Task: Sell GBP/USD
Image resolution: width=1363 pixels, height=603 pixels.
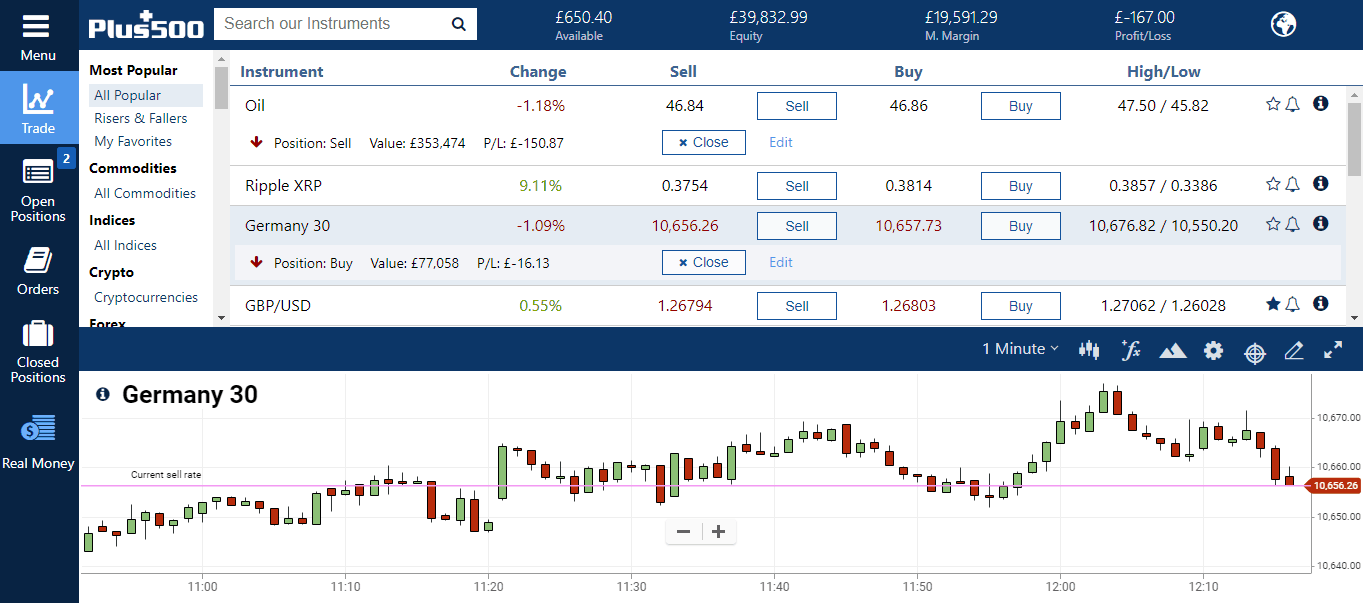Action: tap(797, 306)
